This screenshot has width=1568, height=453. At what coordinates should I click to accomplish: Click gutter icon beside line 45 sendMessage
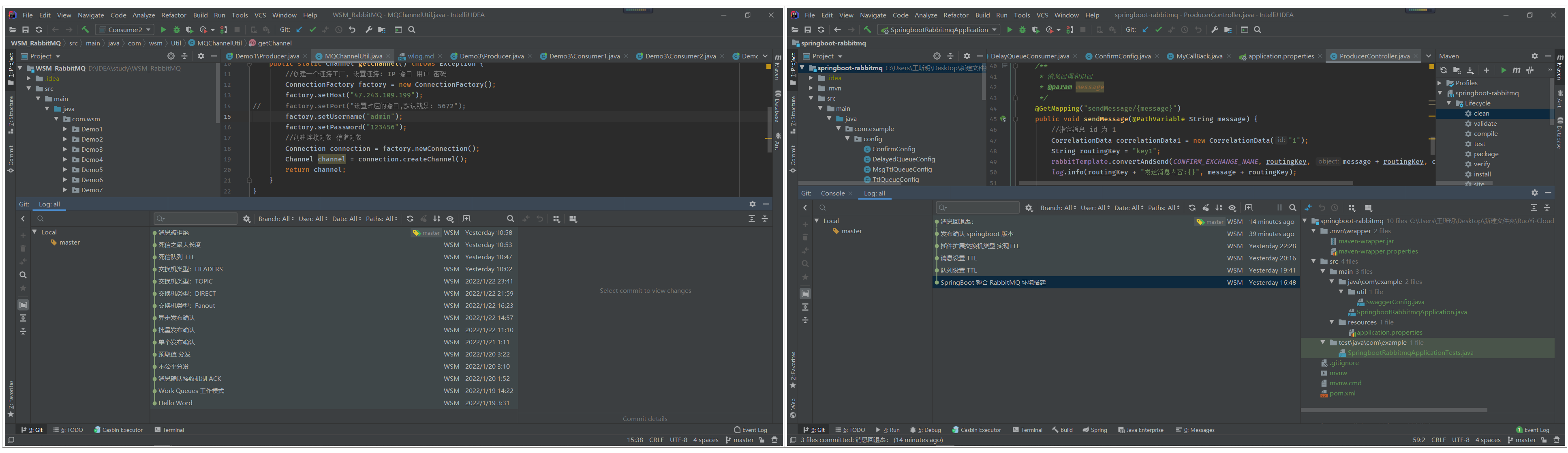click(x=1003, y=119)
